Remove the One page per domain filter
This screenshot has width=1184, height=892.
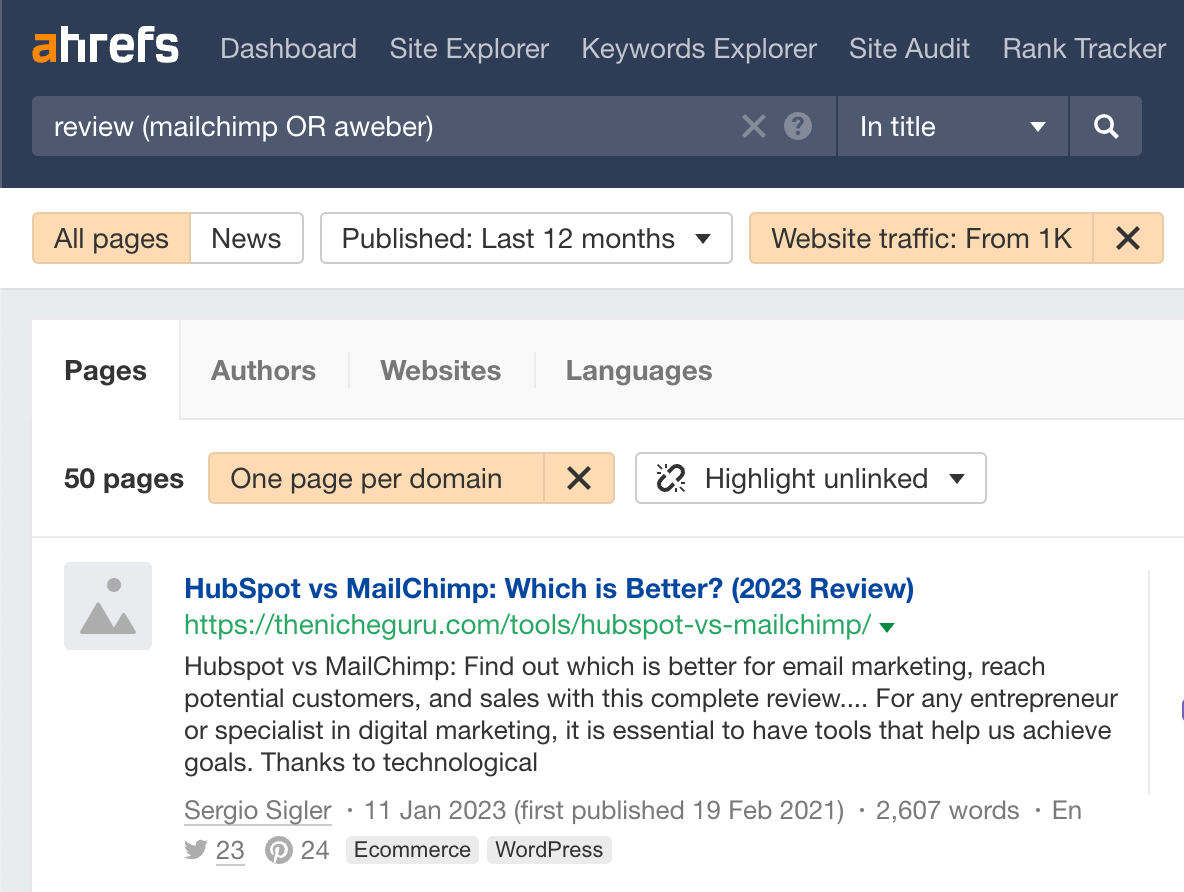[x=579, y=478]
